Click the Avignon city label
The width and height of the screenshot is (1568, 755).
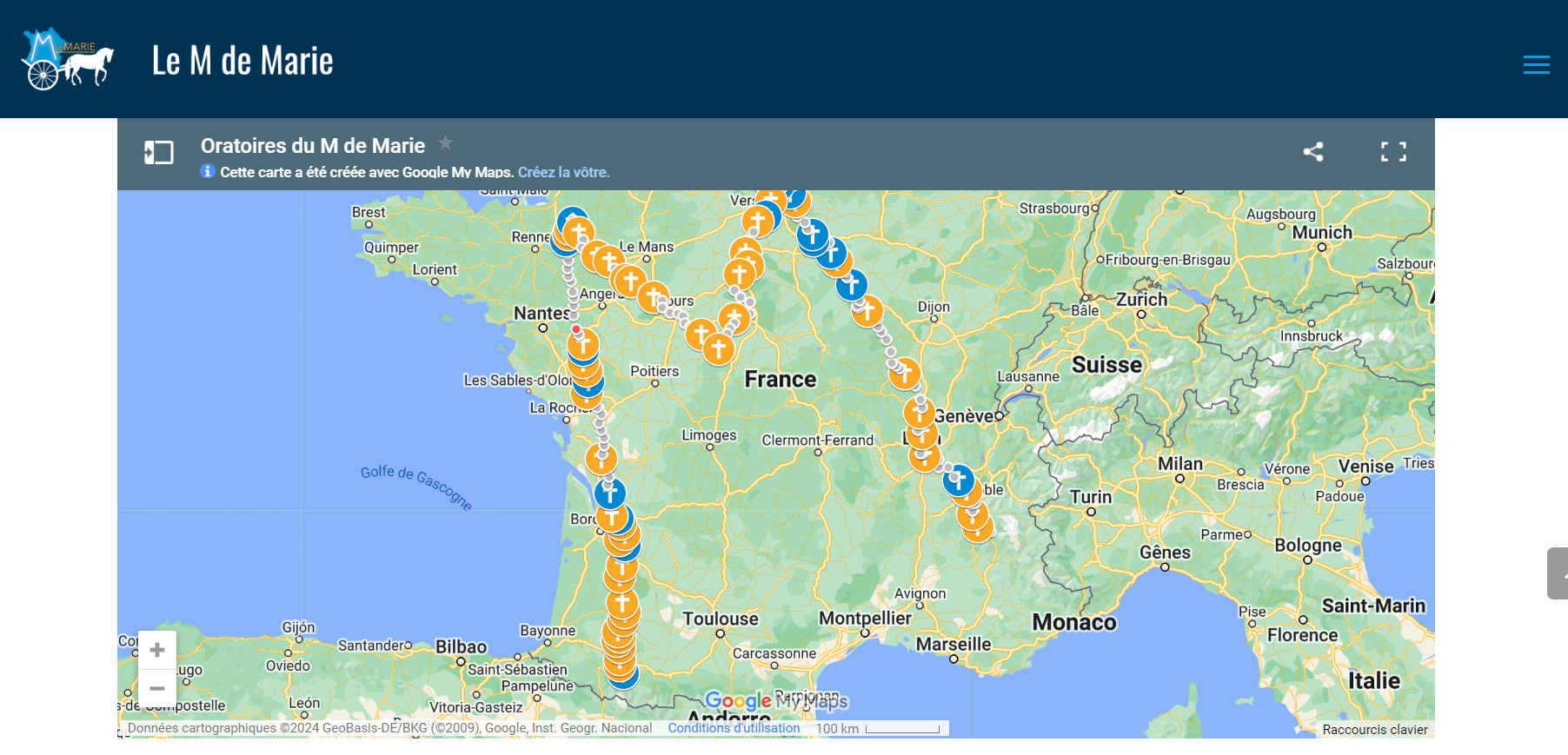pos(920,593)
